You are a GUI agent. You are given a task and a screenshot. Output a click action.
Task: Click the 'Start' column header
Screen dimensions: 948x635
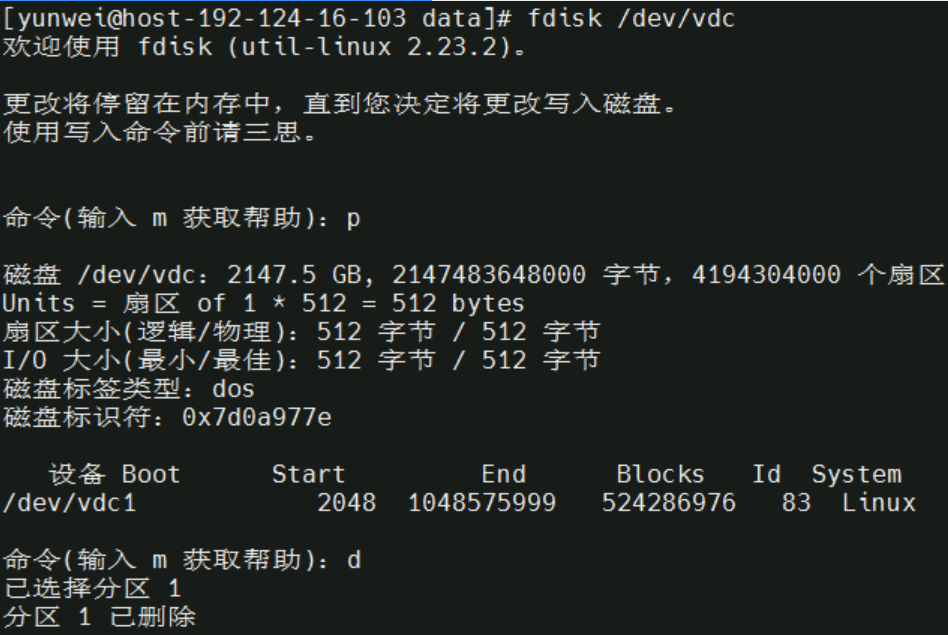(x=308, y=474)
